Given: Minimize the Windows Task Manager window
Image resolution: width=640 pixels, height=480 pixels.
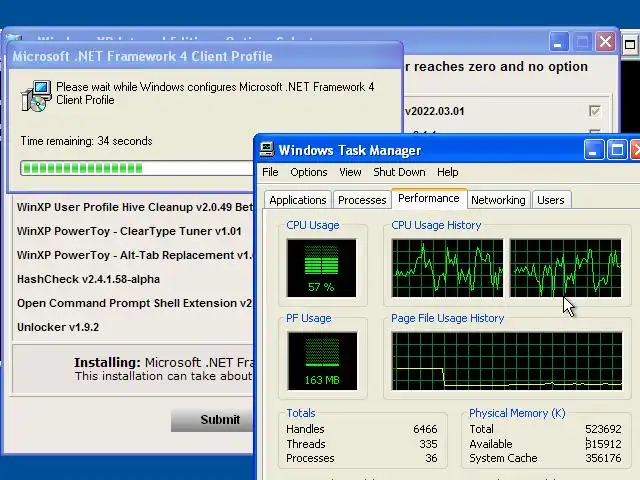Looking at the screenshot, I should [x=593, y=150].
